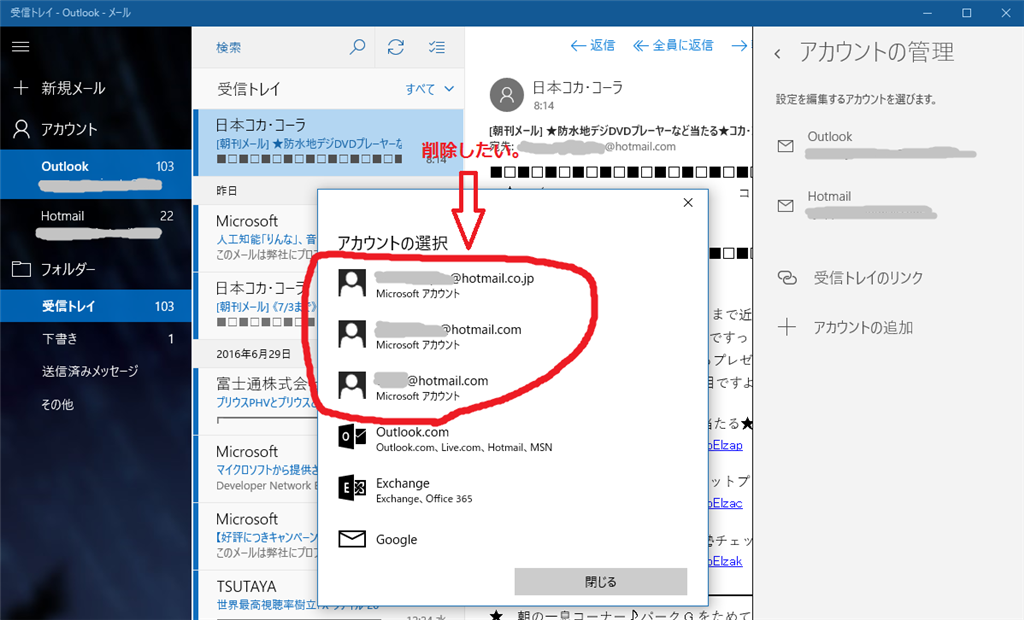Click the 全員に返信 reply-all button
Viewport: 1024px width, 620px height.
[673, 46]
